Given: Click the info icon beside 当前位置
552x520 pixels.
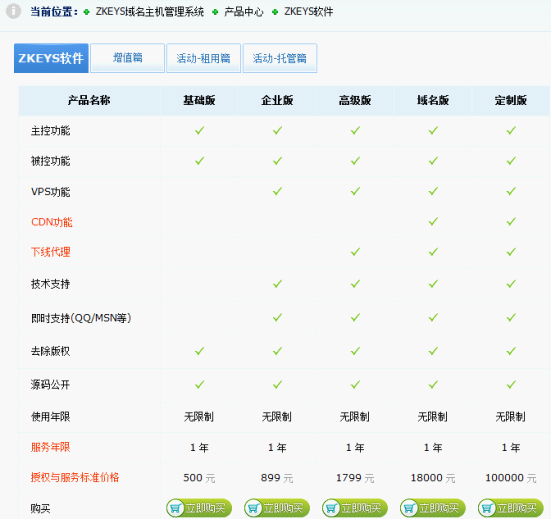Looking at the screenshot, I should [13, 11].
